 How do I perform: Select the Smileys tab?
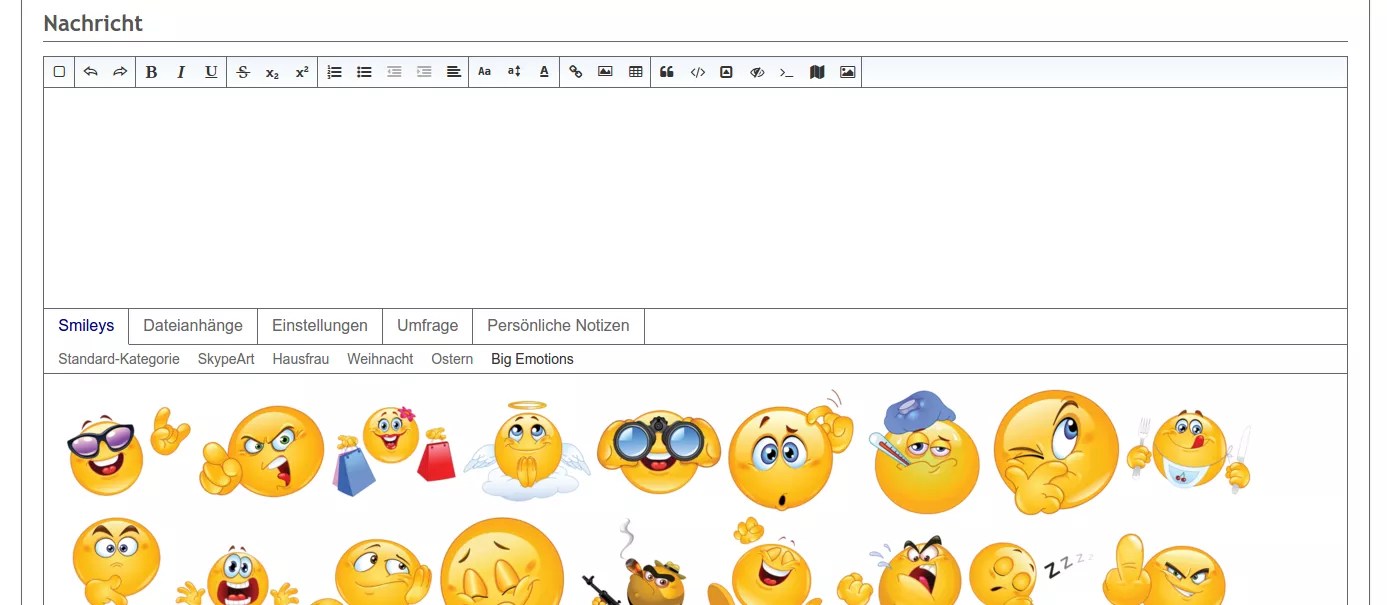tap(86, 326)
